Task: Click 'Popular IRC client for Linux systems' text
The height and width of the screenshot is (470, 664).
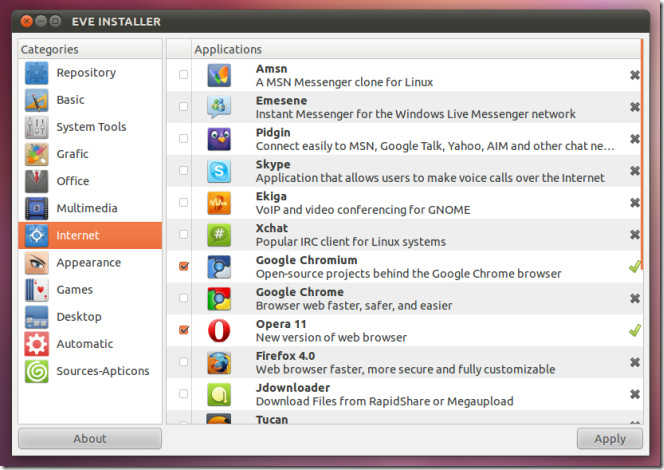Action: click(x=351, y=242)
